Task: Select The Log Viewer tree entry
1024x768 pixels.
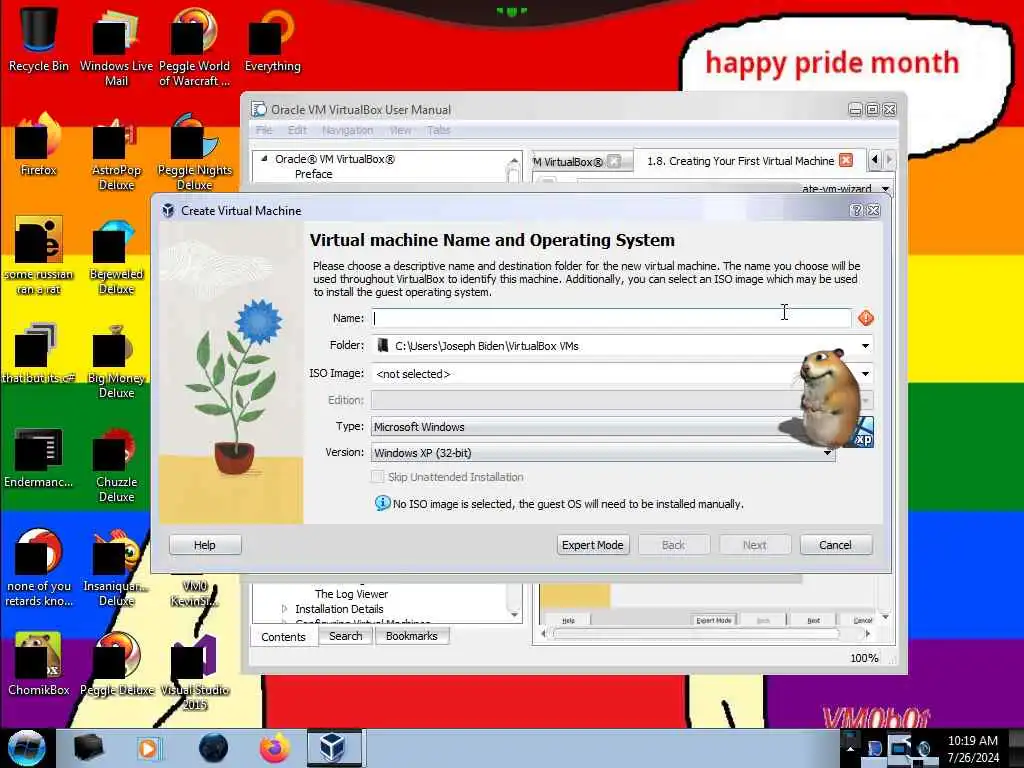Action: (351, 594)
